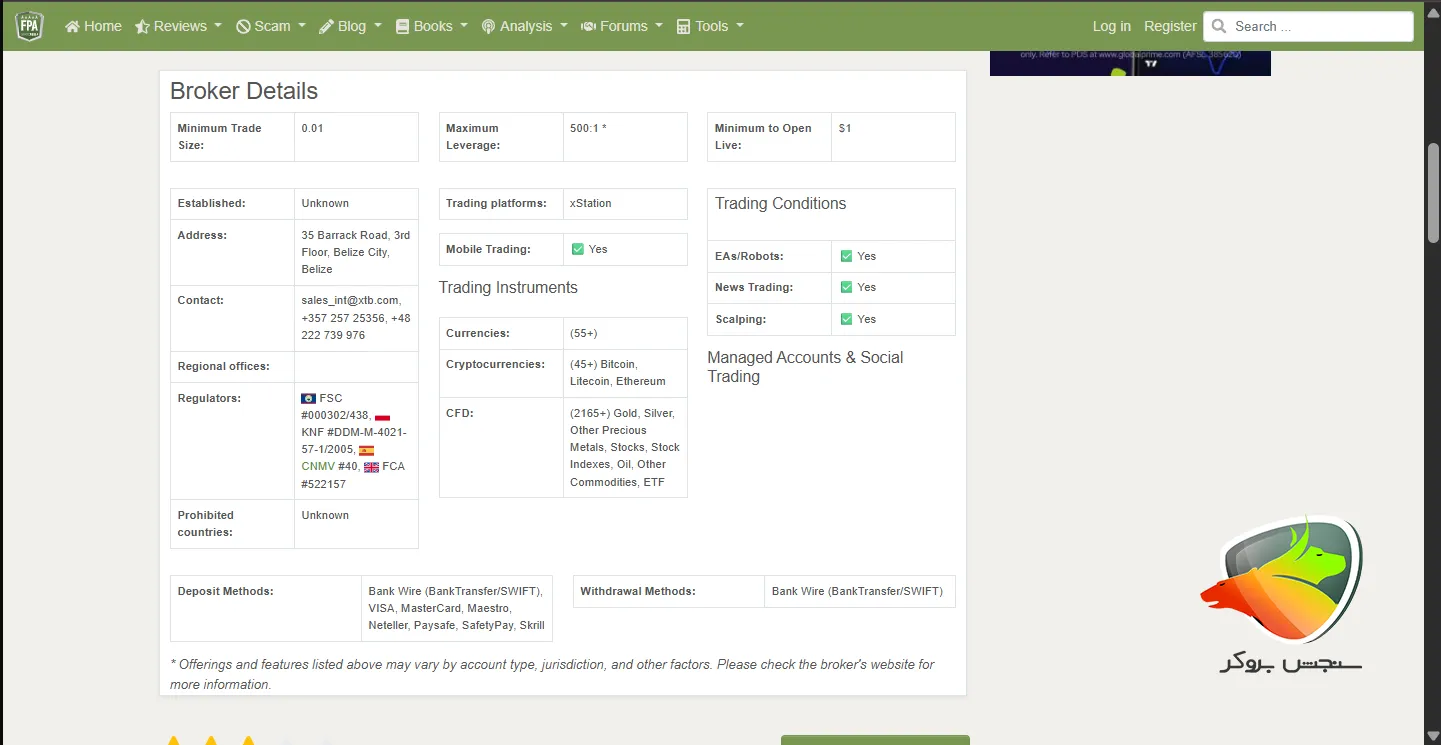1441x745 pixels.
Task: Click the UK flag beside FCA
Action: 371,467
